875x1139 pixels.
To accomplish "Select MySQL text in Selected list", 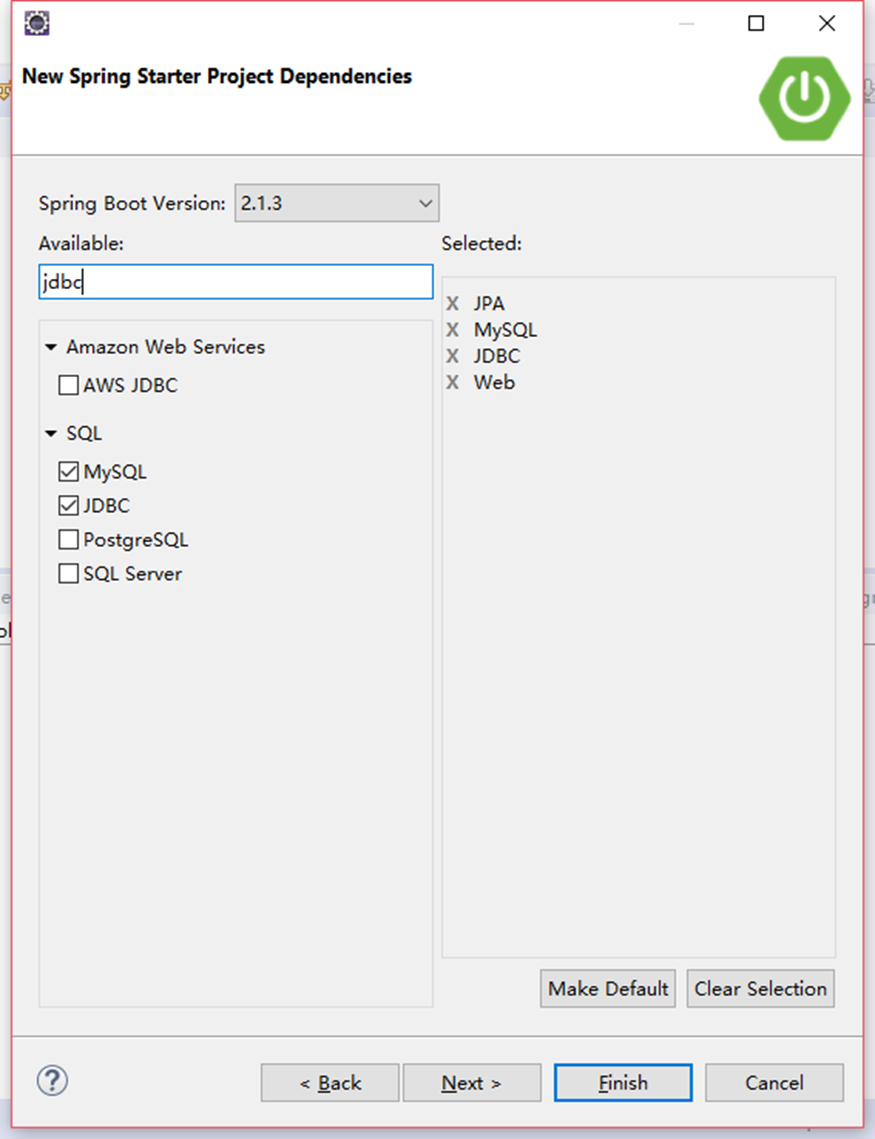I will tap(505, 330).
